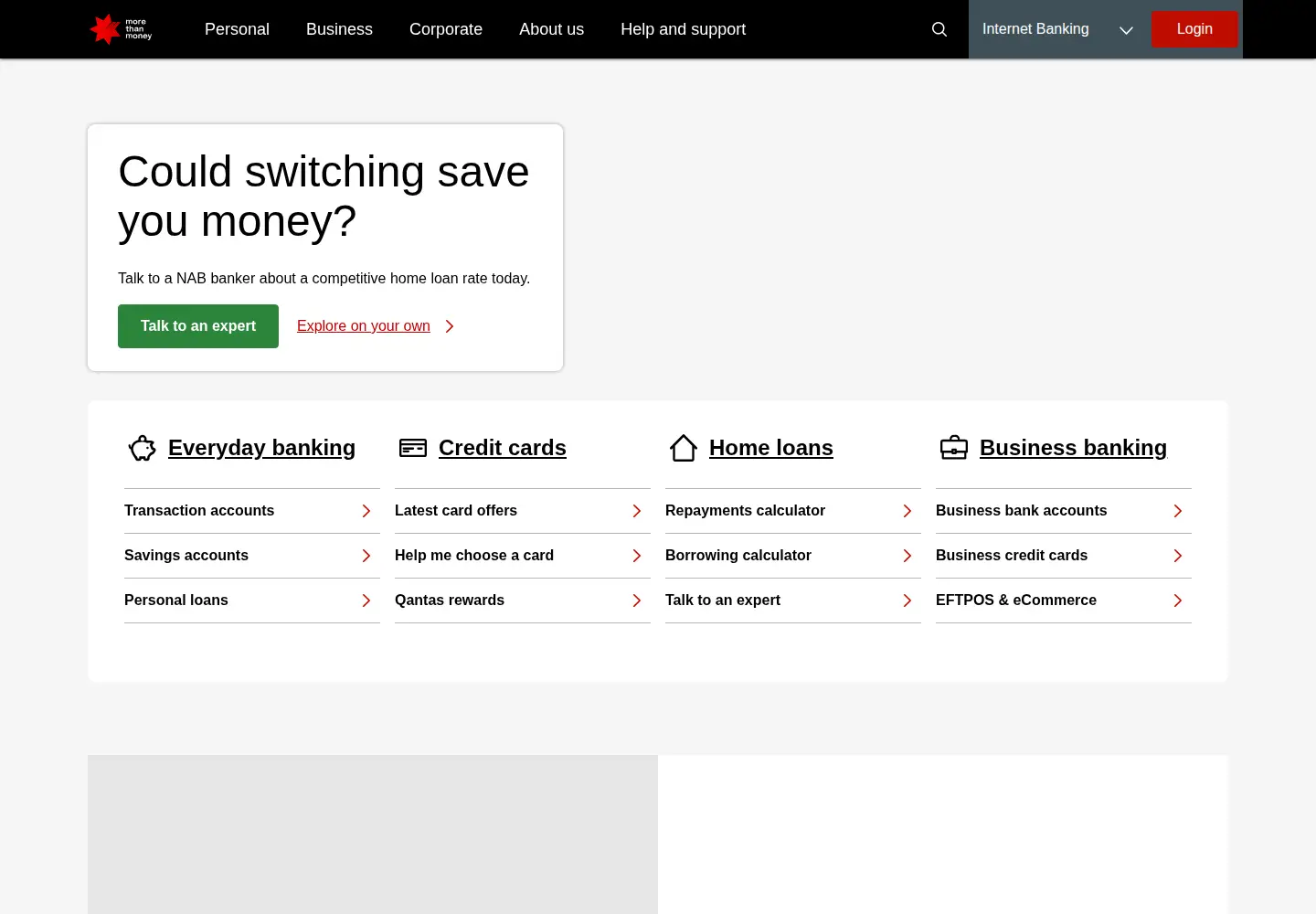1316x914 pixels.
Task: Click the red Login button
Action: (x=1194, y=29)
